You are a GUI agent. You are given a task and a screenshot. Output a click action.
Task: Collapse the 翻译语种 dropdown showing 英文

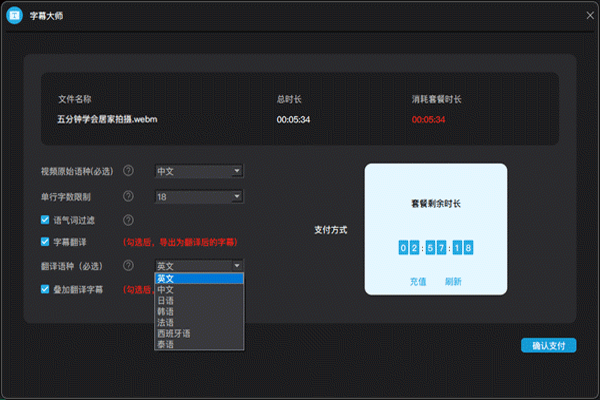199,265
